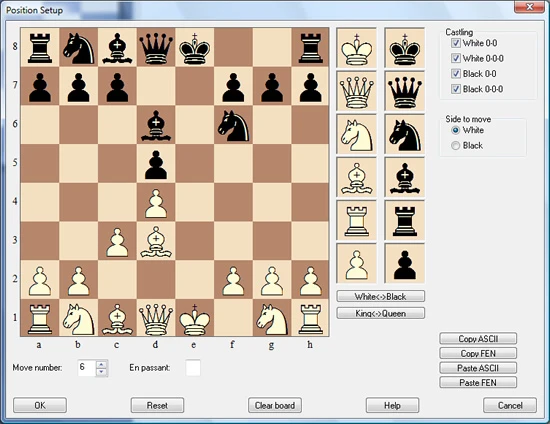Pick the black bishop from piece palette
Screen dimensions: 550x424
click(x=405, y=177)
